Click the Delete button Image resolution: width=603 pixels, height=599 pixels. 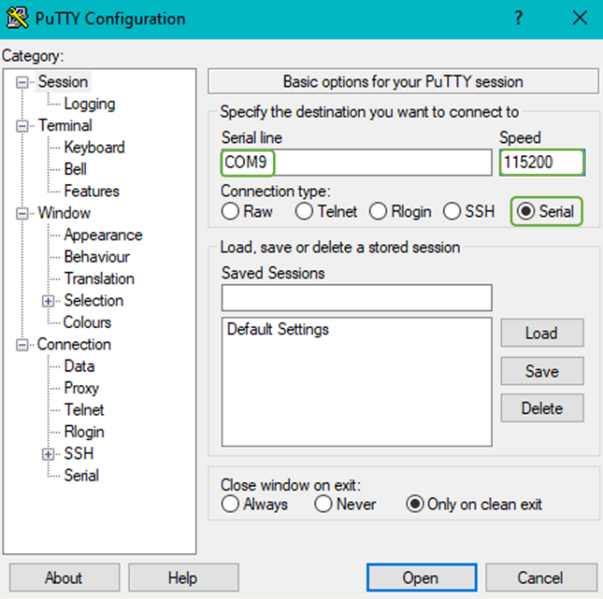point(542,408)
